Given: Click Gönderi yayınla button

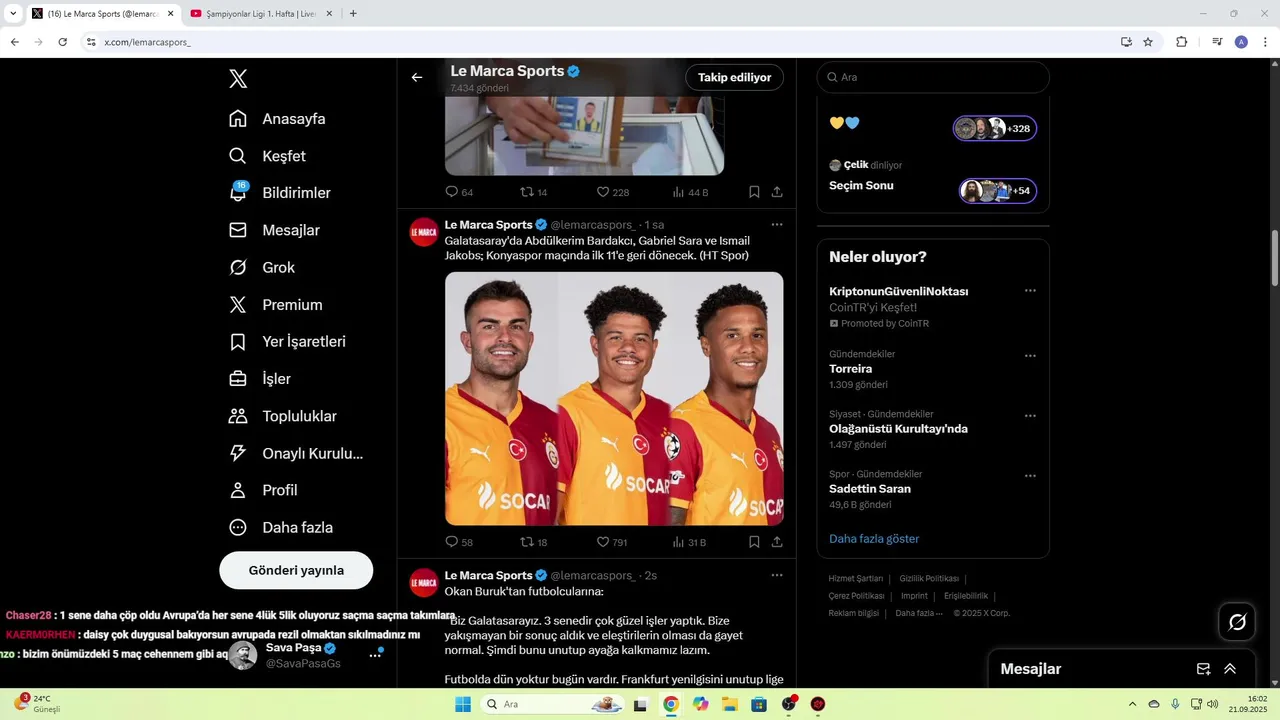Looking at the screenshot, I should 296,570.
